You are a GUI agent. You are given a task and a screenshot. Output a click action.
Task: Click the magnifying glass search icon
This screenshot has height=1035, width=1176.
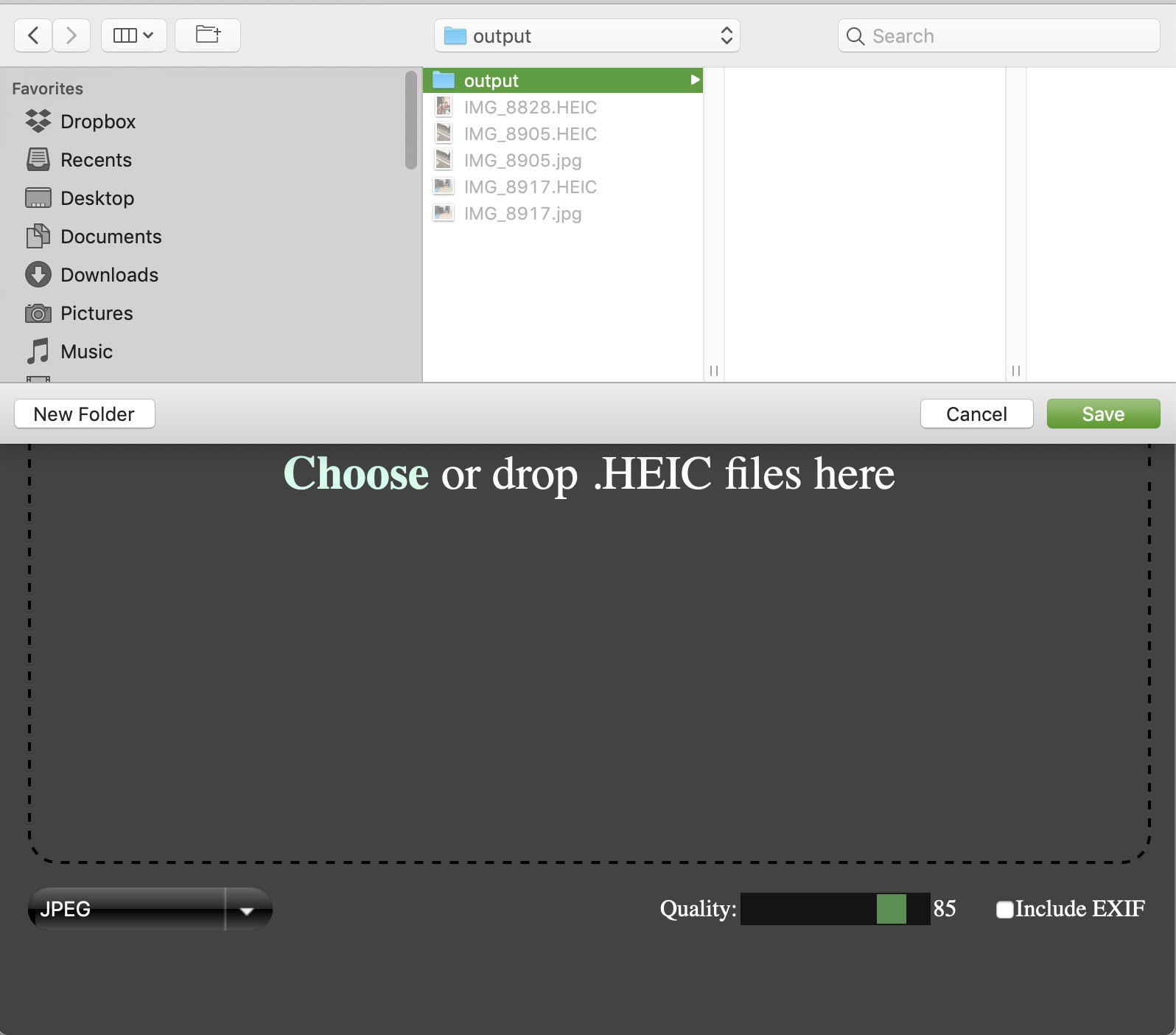click(855, 36)
